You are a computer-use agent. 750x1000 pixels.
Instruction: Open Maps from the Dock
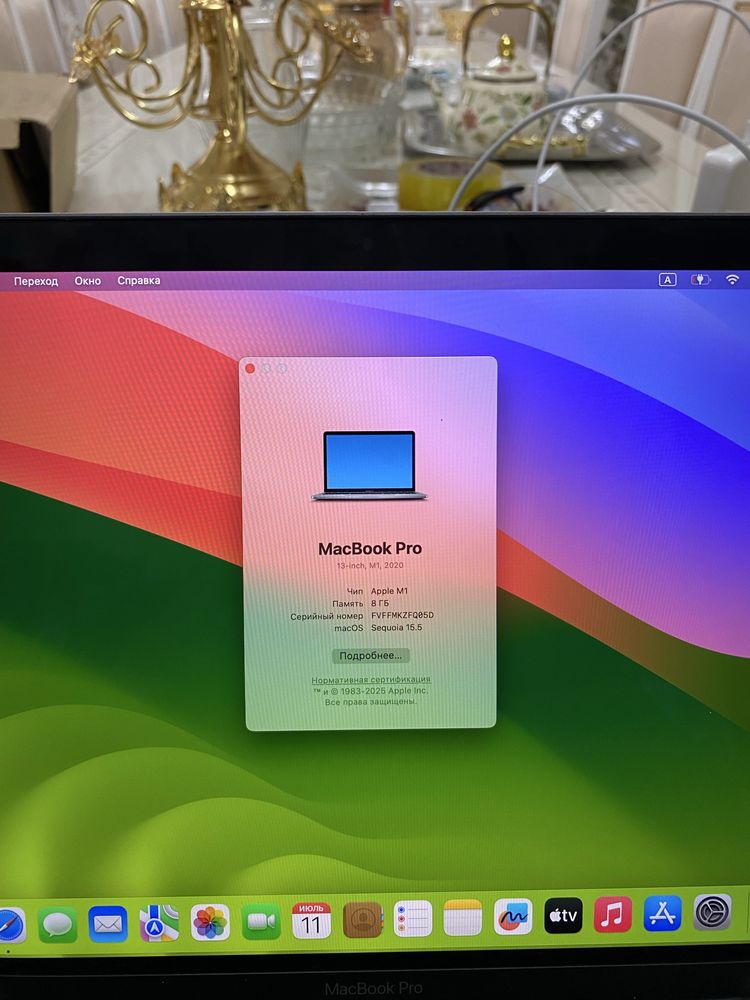159,923
